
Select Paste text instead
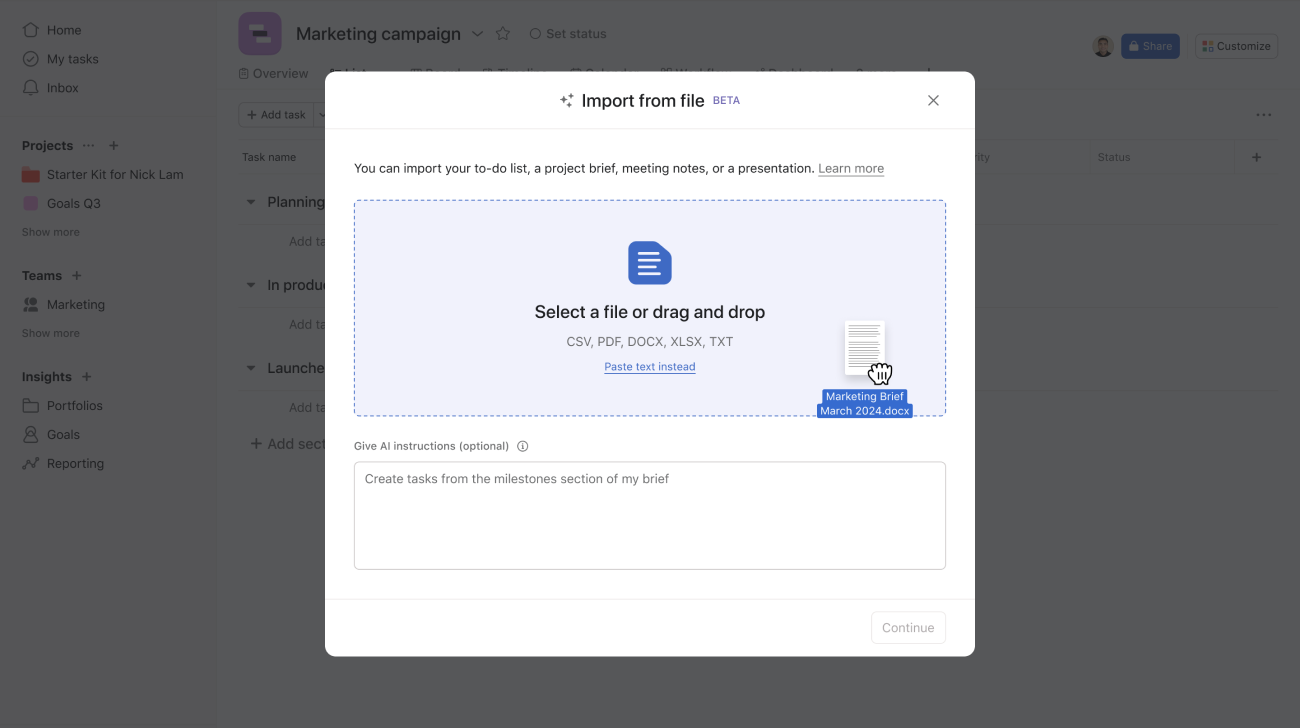[x=650, y=366]
